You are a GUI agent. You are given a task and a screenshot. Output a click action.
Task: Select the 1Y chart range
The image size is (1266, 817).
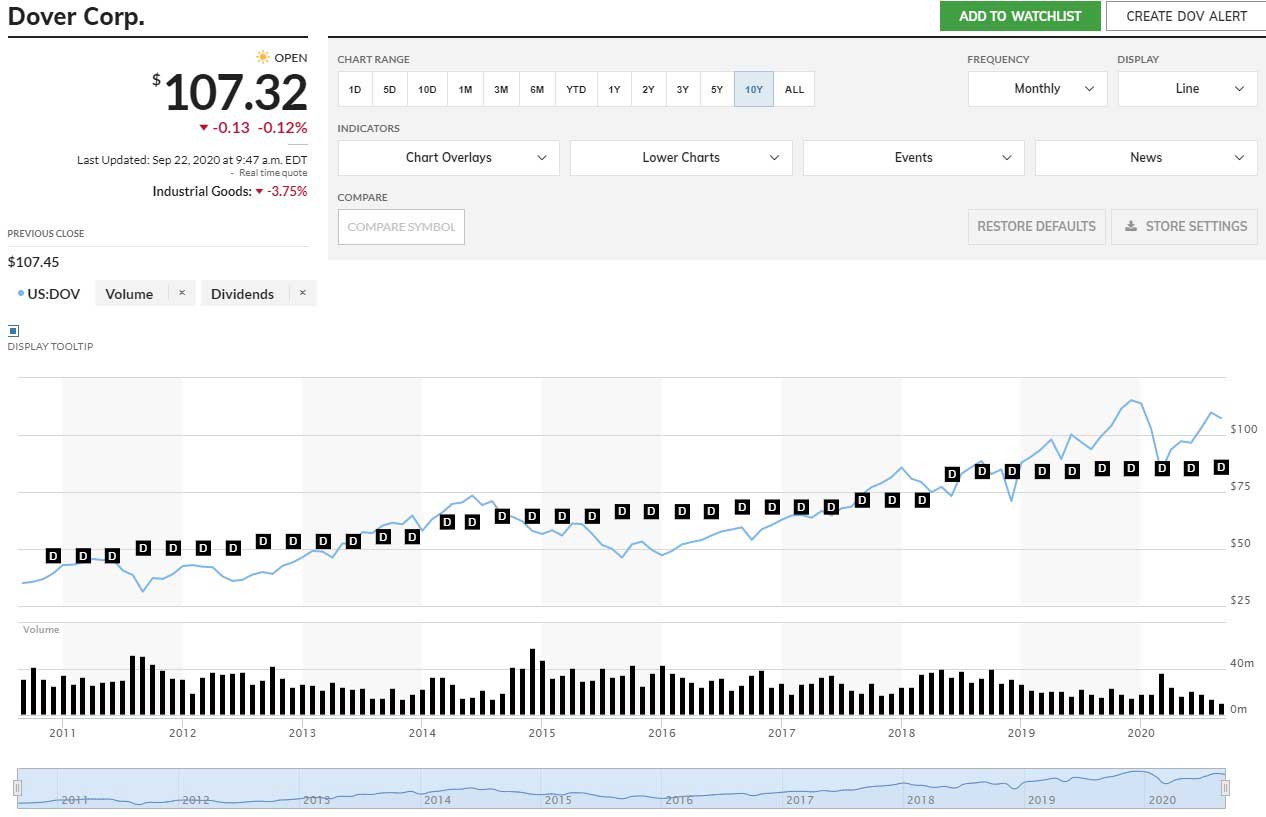point(614,89)
